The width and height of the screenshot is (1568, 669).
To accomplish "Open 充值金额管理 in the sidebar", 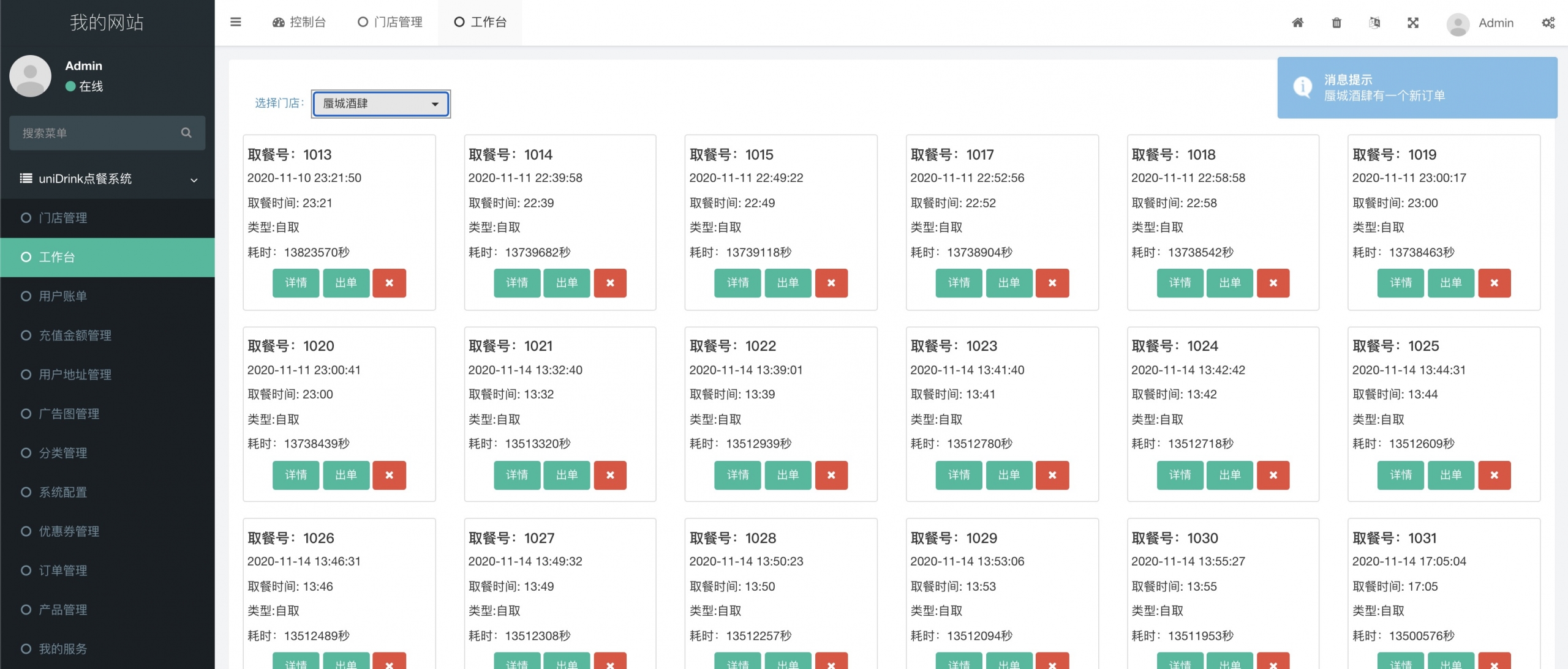I will (x=107, y=335).
